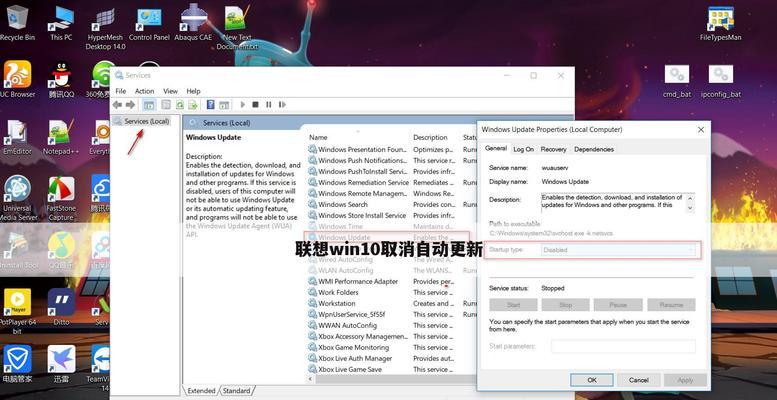This screenshot has height=400, width=777.
Task: Switch to the Log On tab
Action: coord(523,149)
